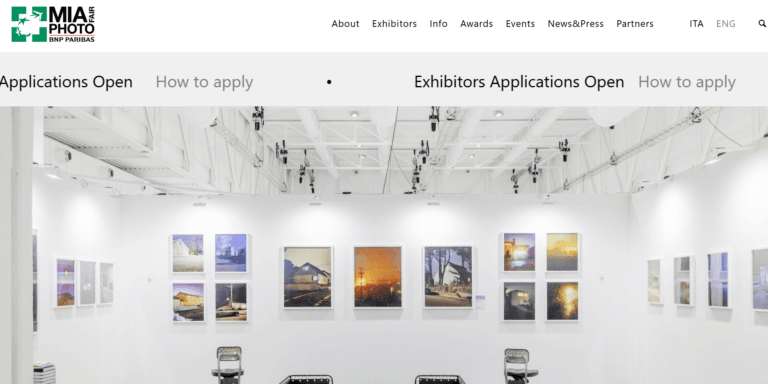Click the right-hand 'How to apply' link

(687, 82)
